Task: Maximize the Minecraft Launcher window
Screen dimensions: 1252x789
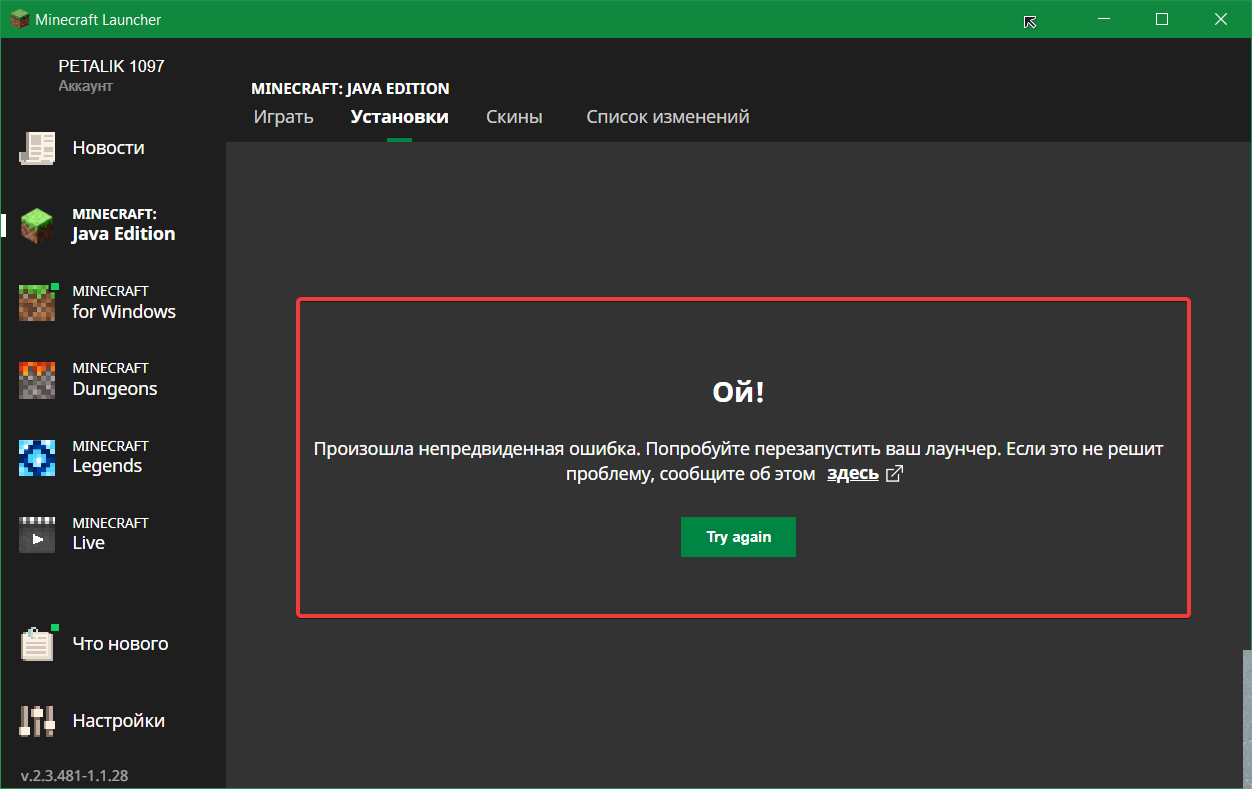Action: pos(1162,19)
